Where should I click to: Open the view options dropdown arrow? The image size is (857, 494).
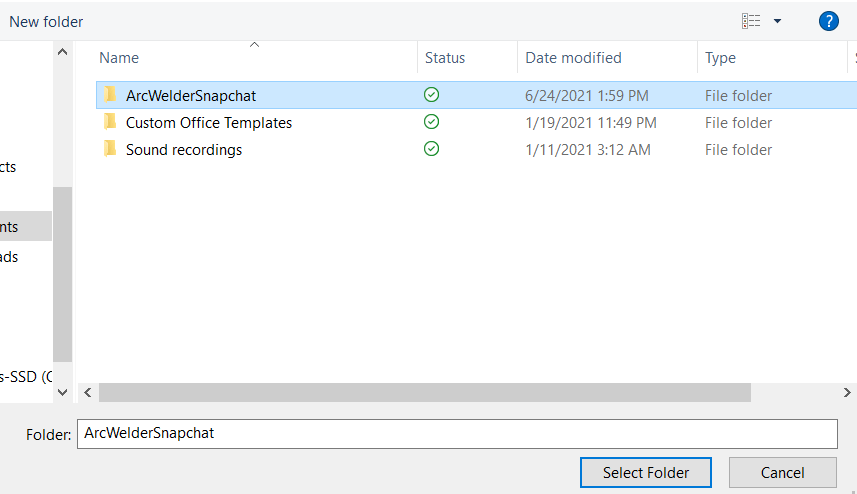click(x=777, y=21)
